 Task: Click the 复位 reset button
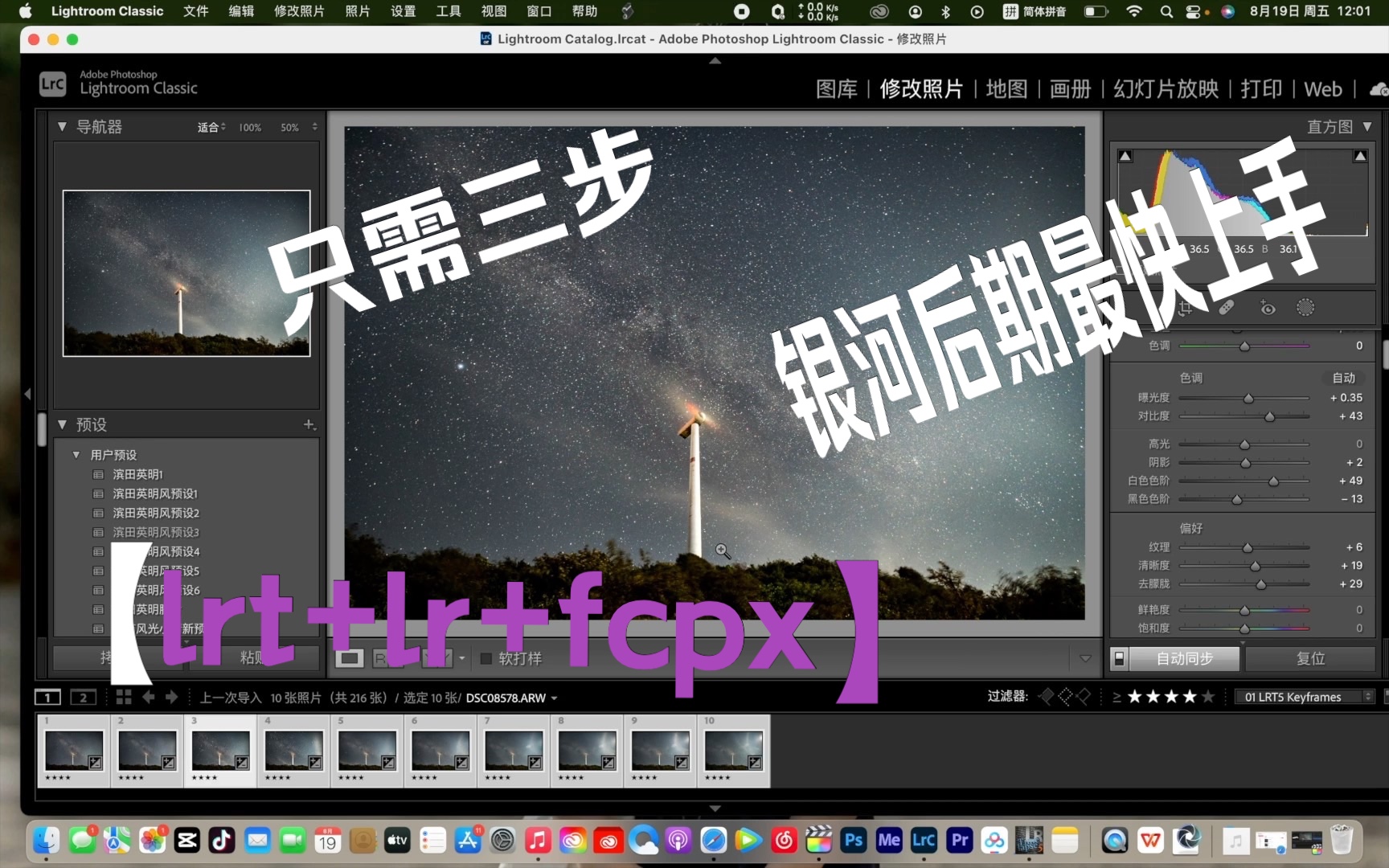click(x=1310, y=658)
